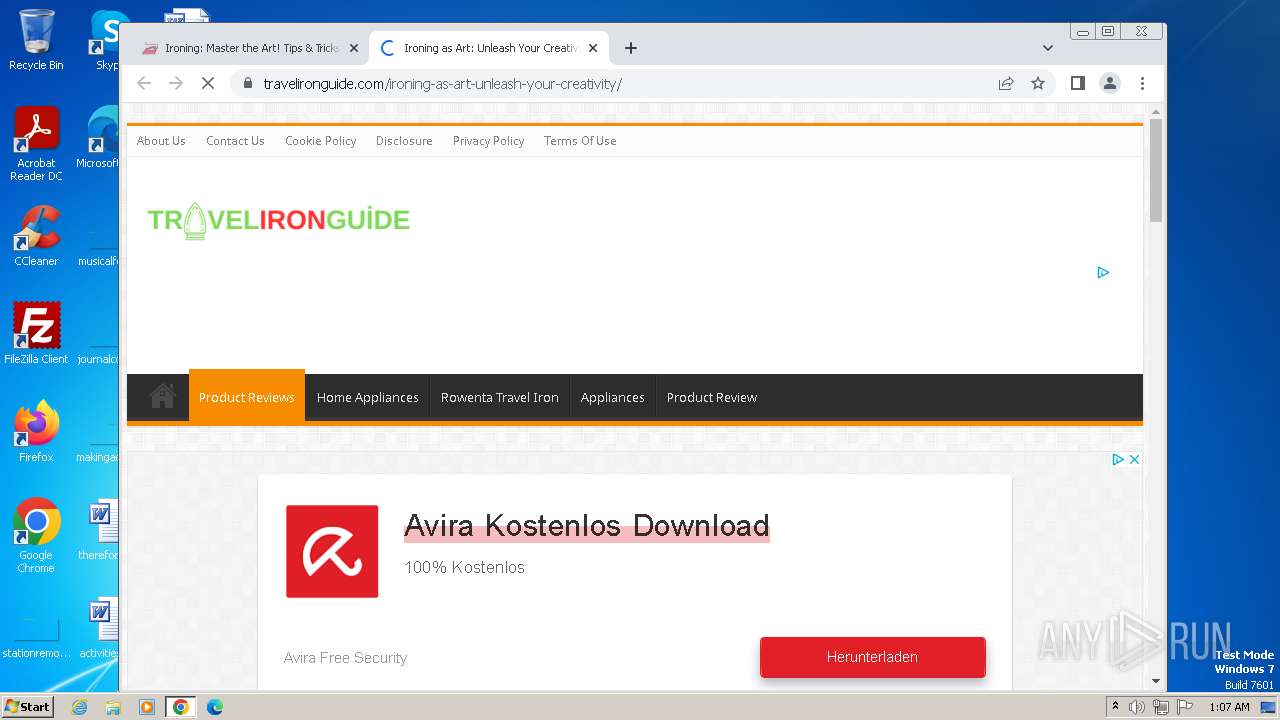Click the browser forward arrow
Screen dimensions: 1280x720
(176, 84)
